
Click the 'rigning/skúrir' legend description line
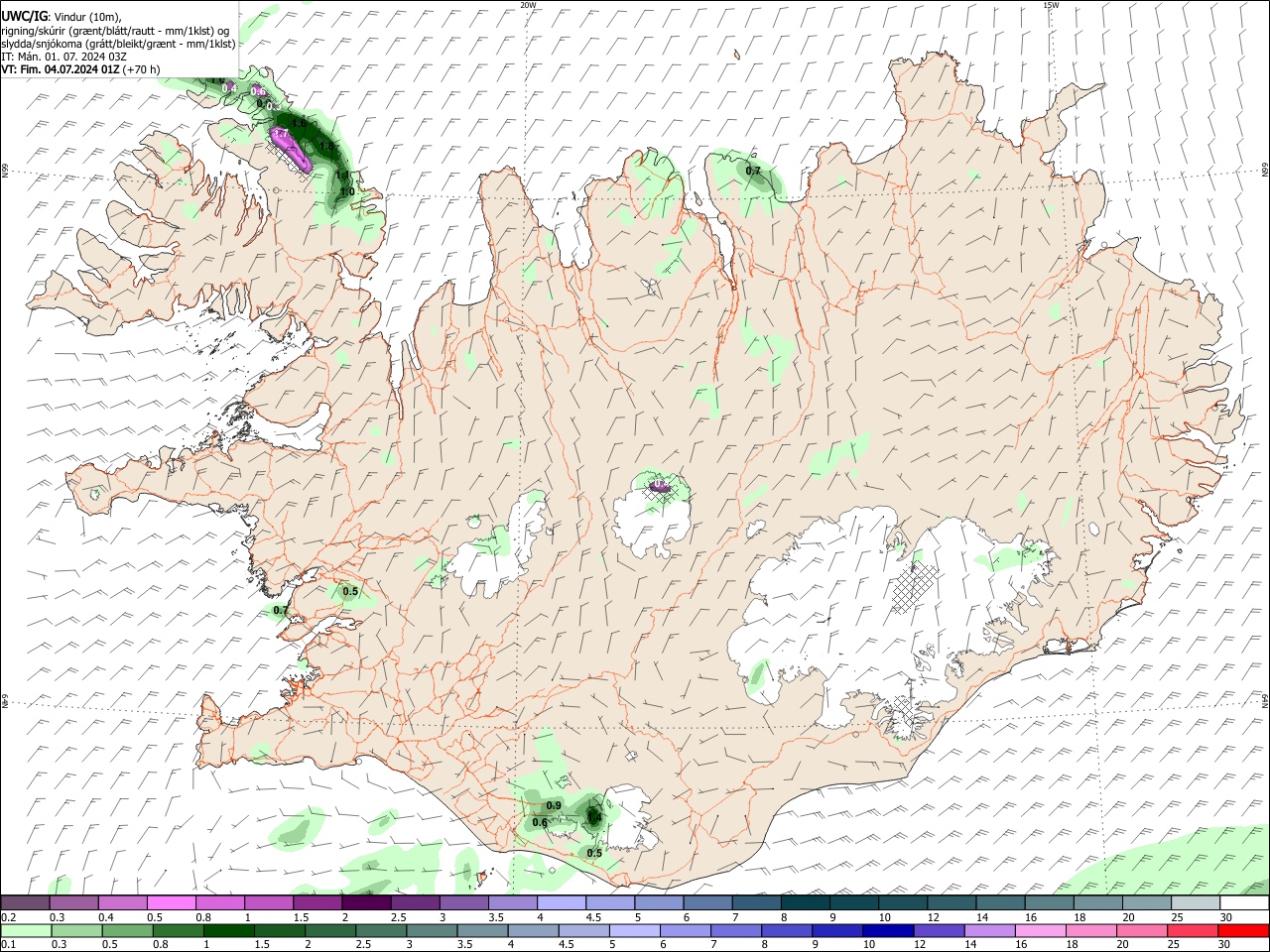[116, 31]
